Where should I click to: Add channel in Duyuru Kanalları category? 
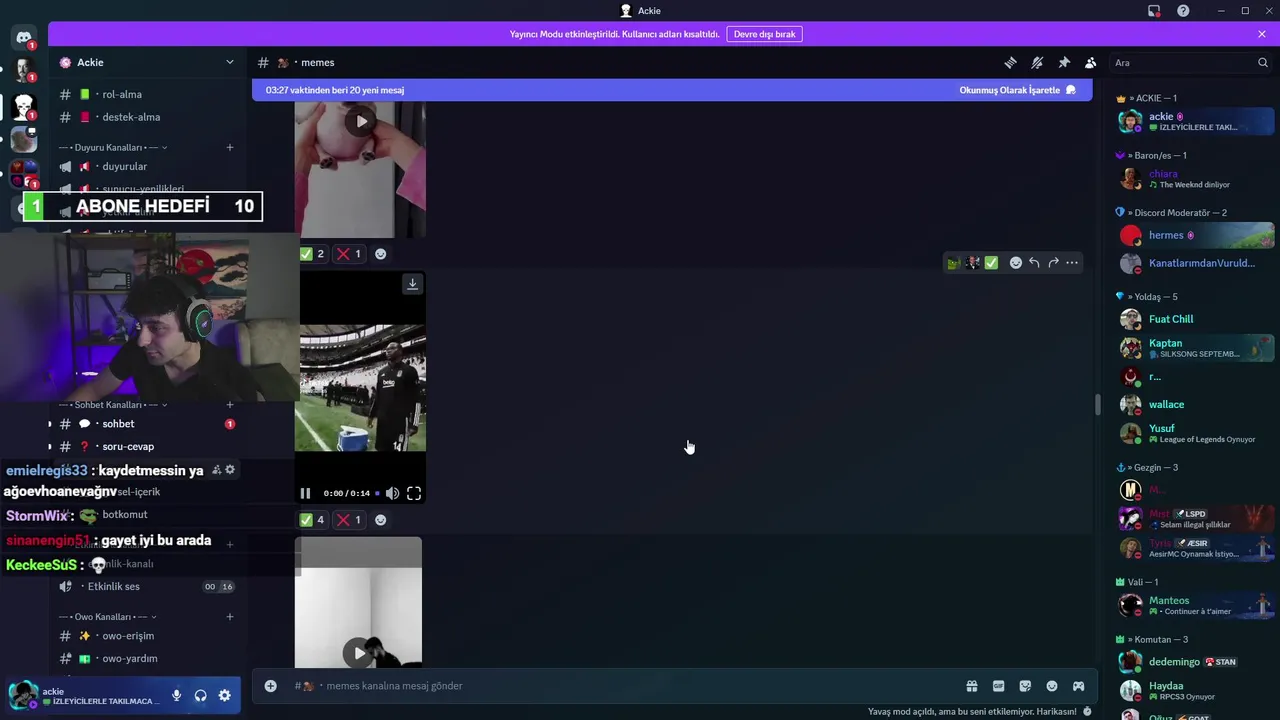(229, 147)
